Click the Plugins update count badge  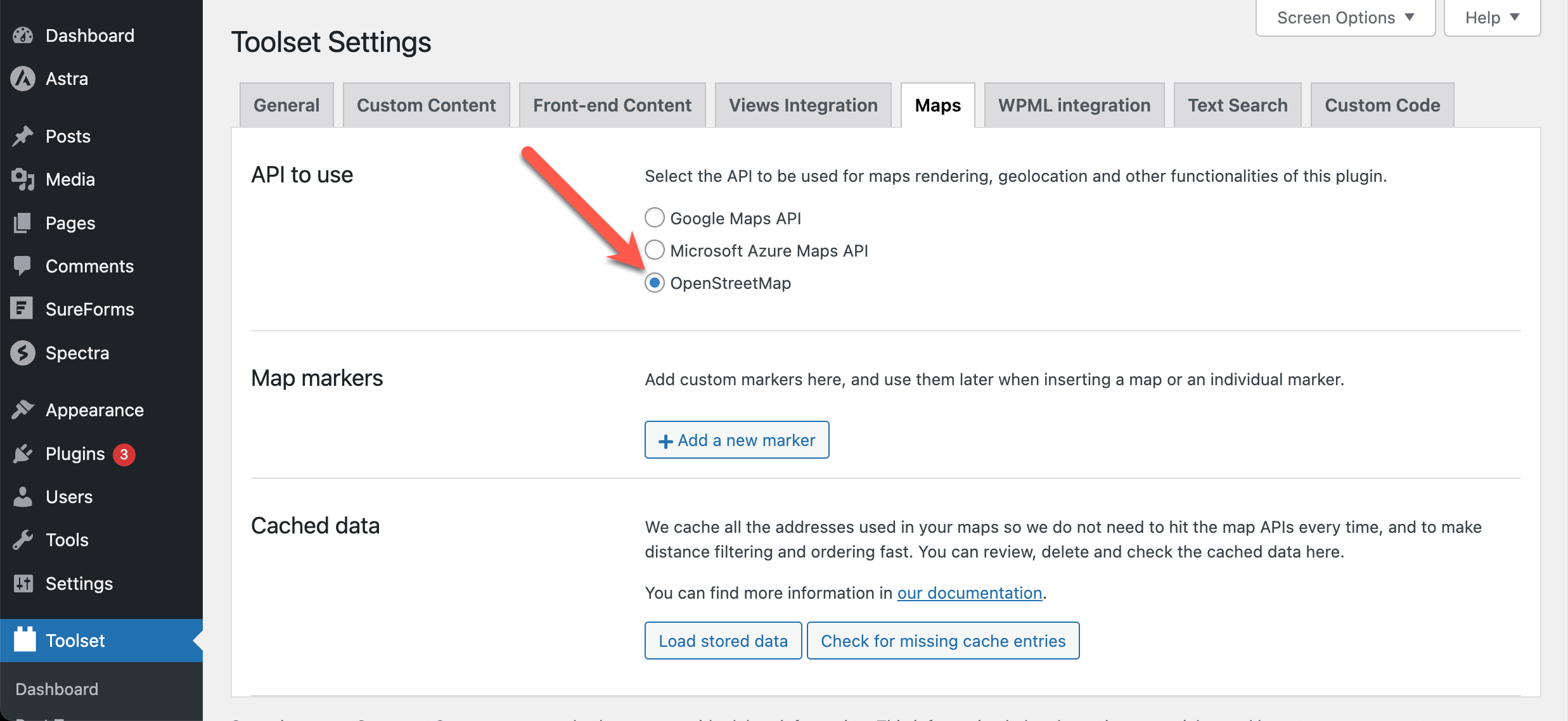(124, 454)
